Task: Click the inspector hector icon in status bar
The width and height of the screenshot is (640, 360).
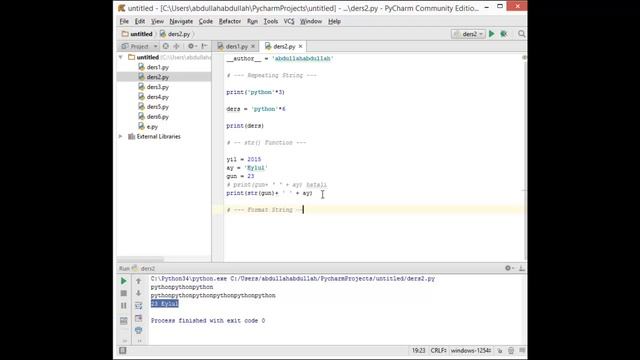Action: pyautogui.click(x=511, y=351)
